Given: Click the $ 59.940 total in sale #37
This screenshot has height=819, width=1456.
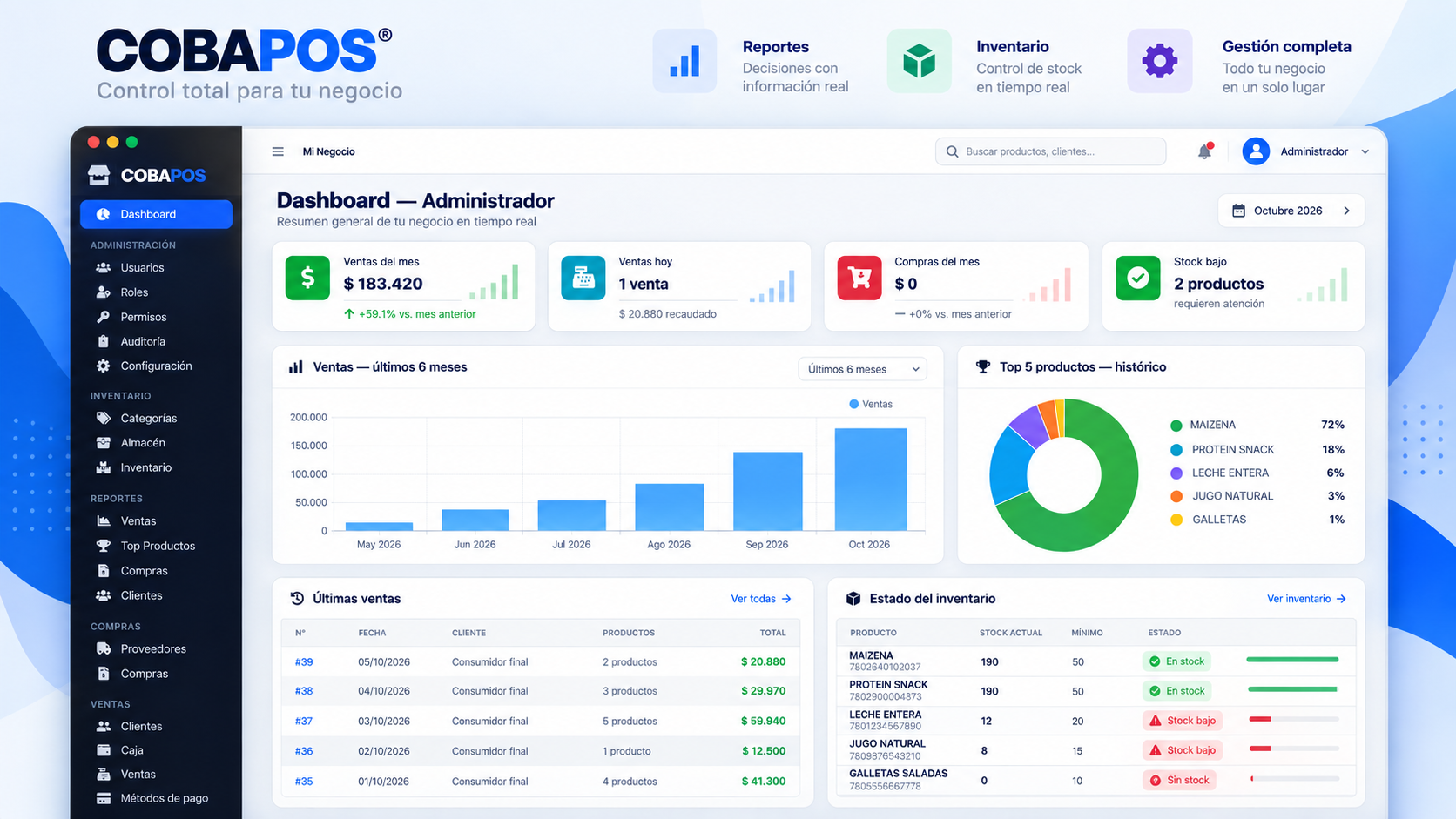Looking at the screenshot, I should tap(763, 721).
